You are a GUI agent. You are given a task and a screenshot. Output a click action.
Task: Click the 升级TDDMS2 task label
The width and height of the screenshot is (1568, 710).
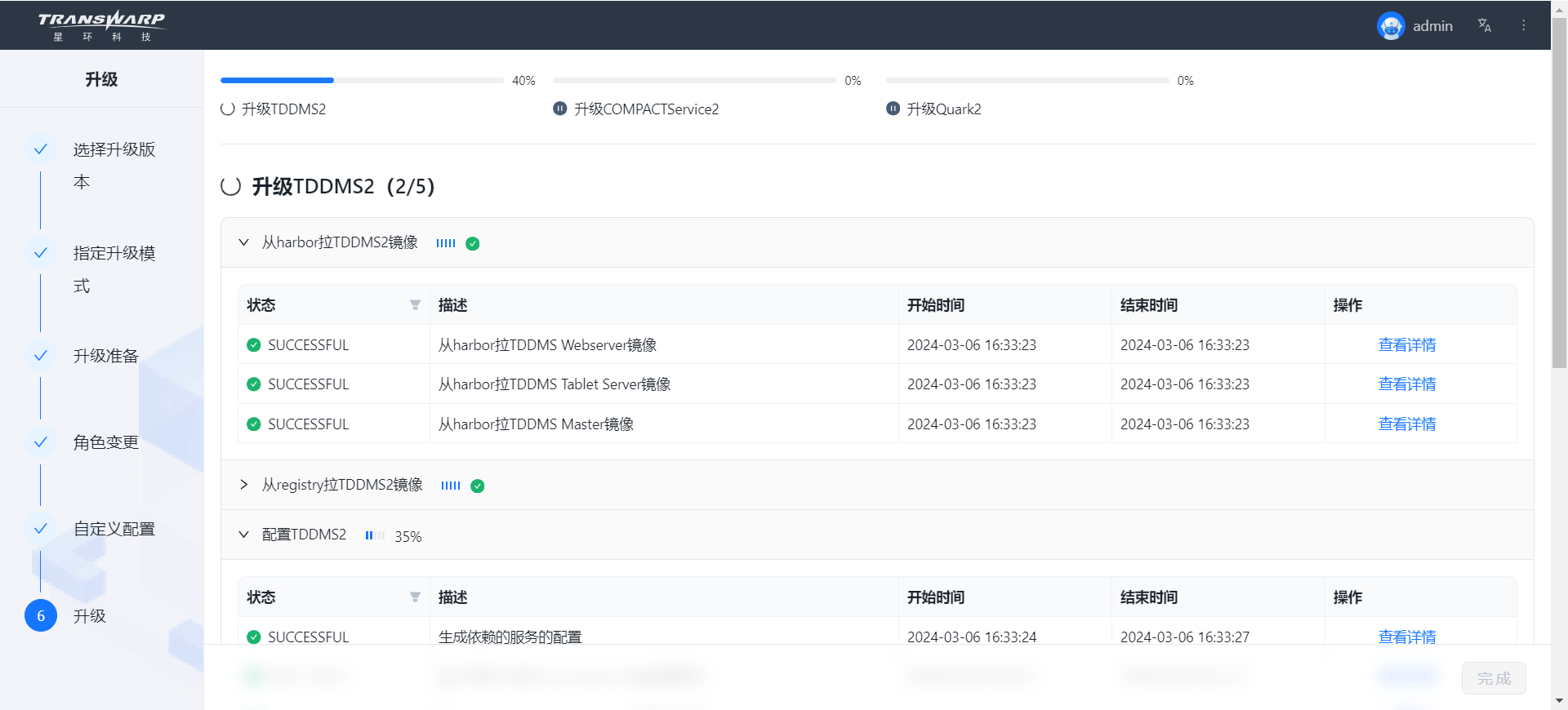(283, 109)
